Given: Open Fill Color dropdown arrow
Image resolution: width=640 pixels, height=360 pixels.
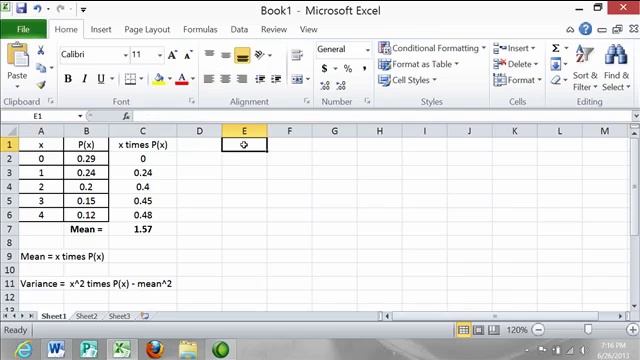Looking at the screenshot, I should [x=169, y=79].
